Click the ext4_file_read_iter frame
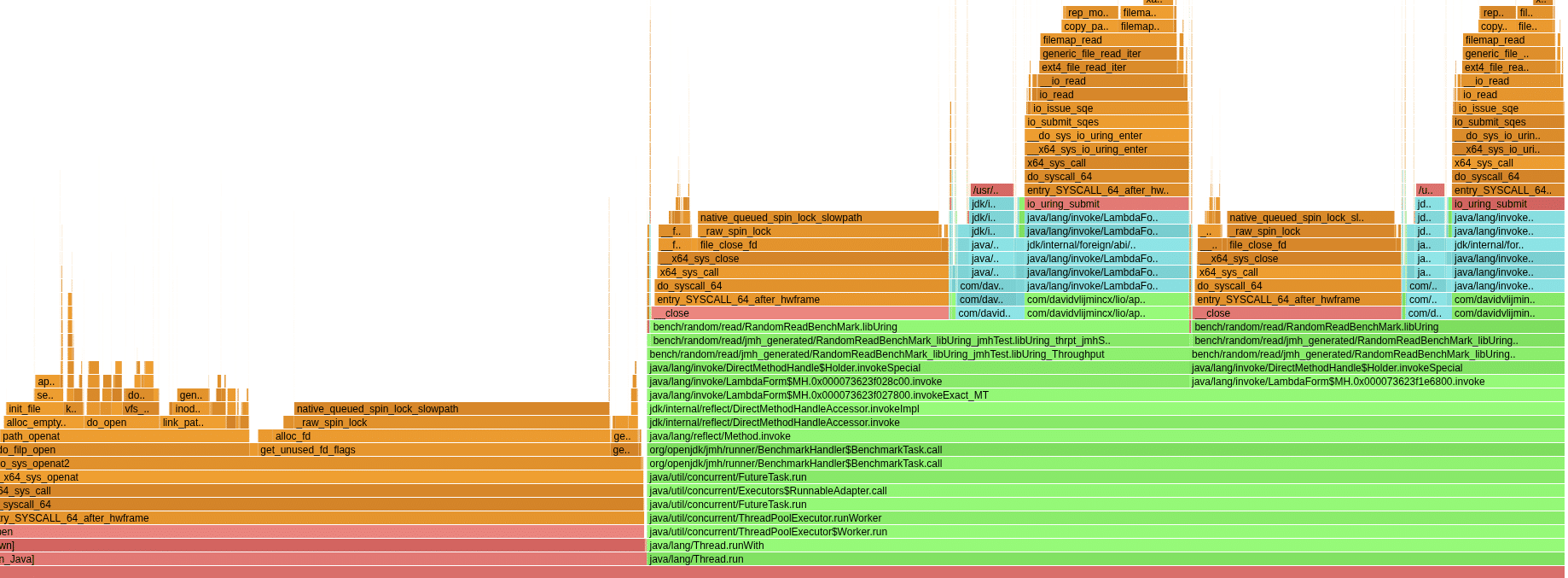 point(1109,67)
